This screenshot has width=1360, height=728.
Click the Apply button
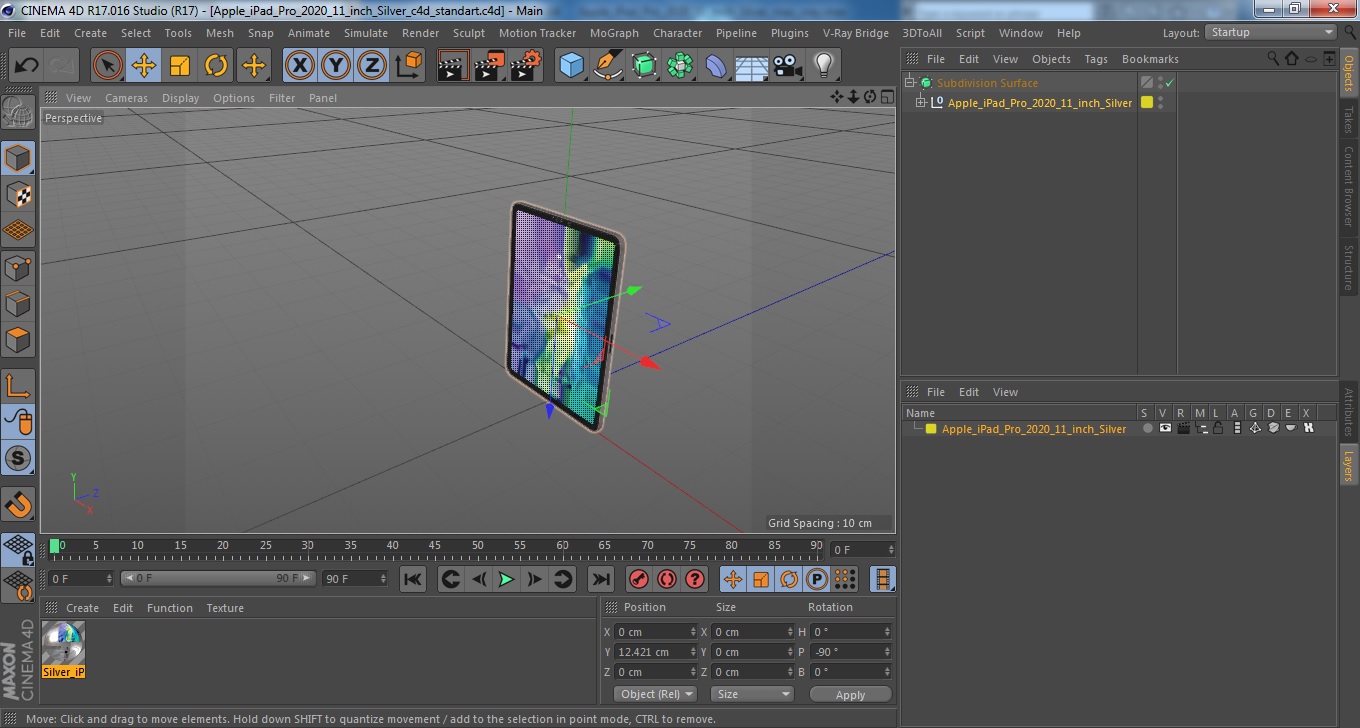(850, 694)
